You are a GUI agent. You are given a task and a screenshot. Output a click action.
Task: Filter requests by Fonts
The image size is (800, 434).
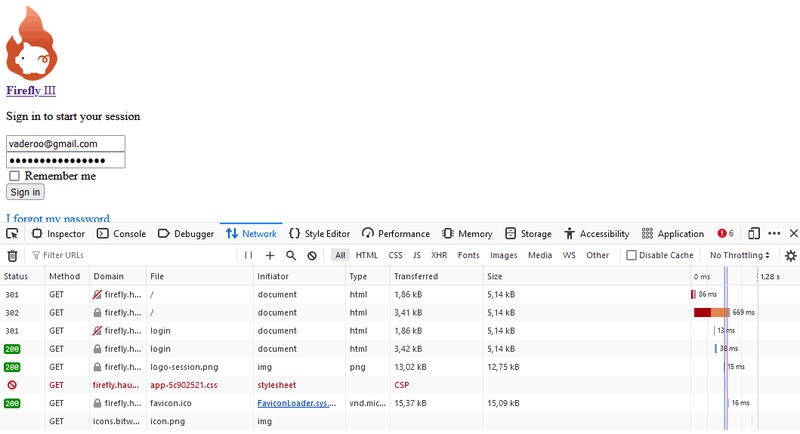tap(468, 255)
